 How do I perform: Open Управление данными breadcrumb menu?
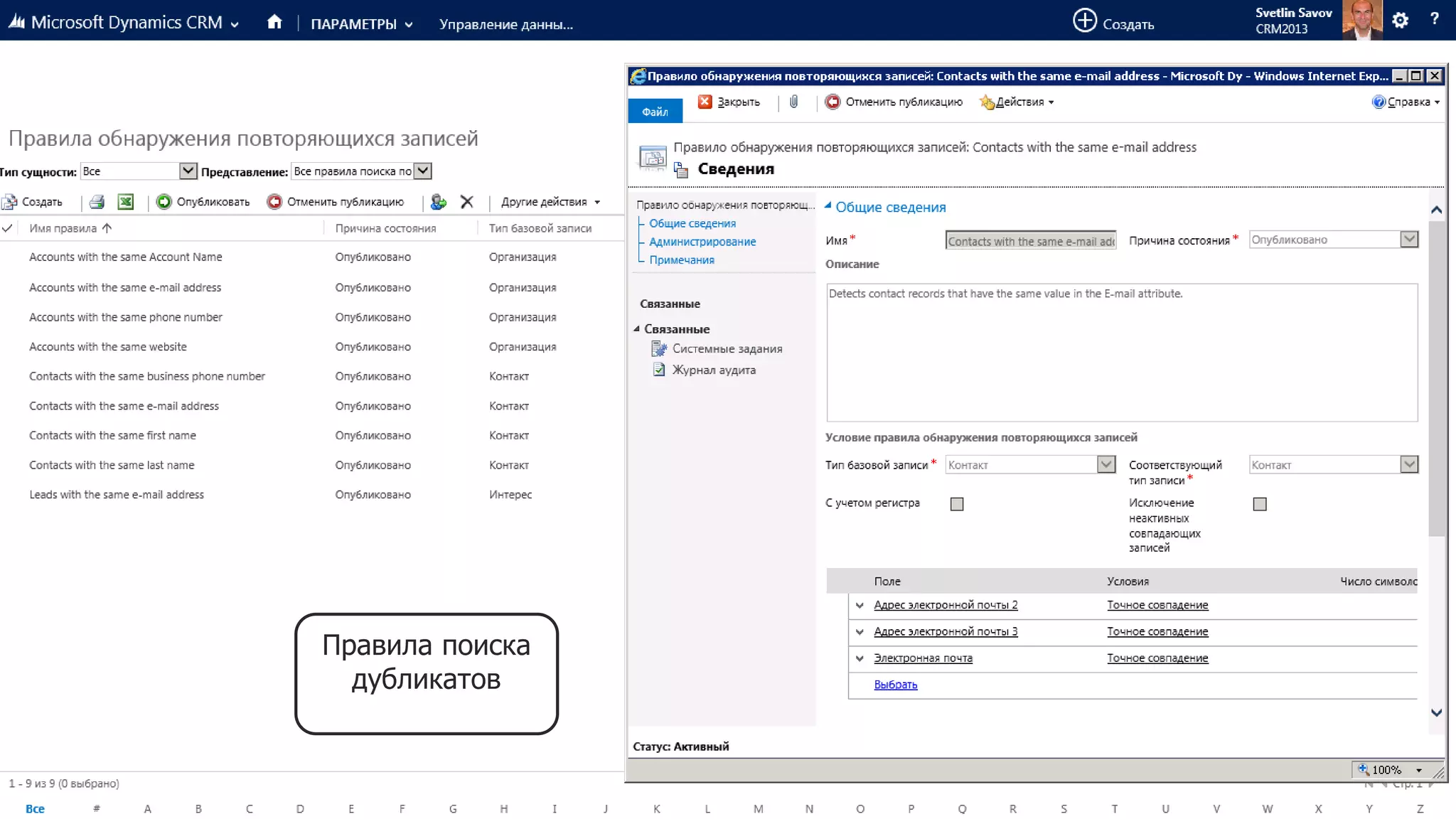[506, 24]
